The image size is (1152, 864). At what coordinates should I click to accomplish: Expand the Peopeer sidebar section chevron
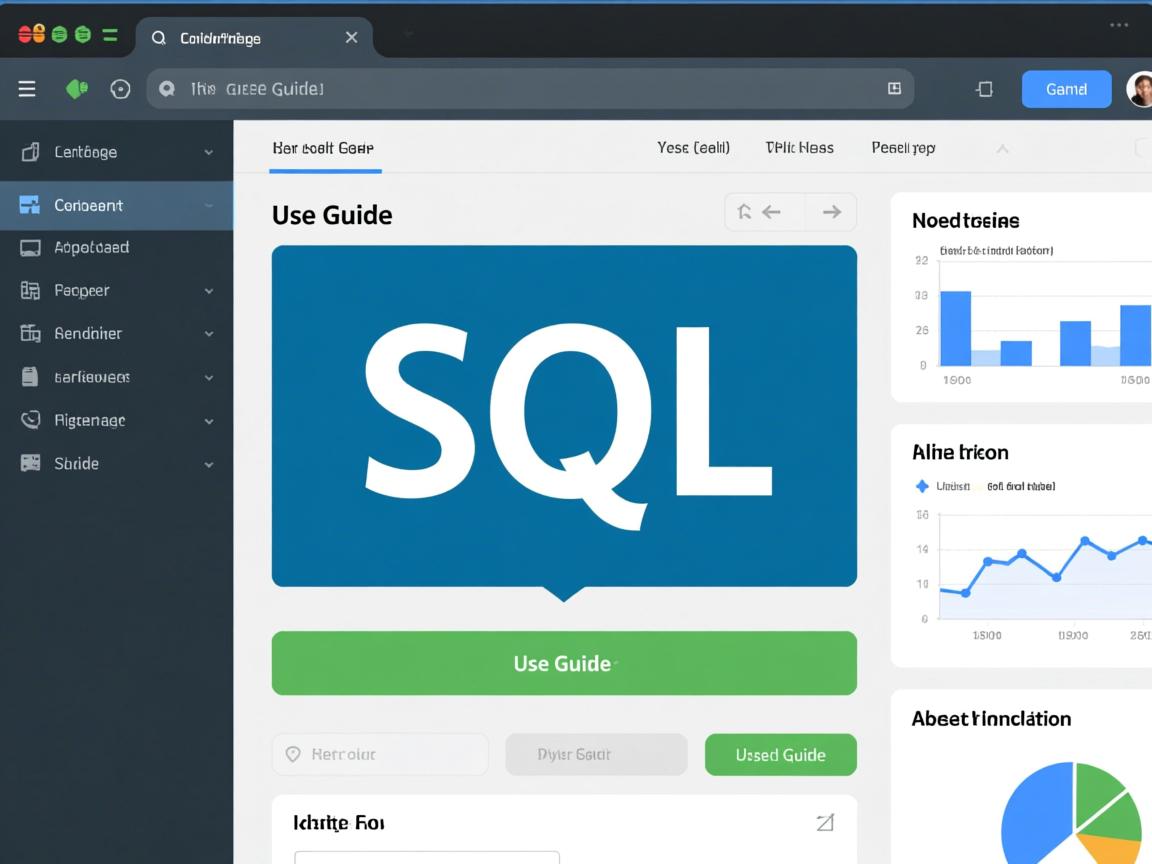(209, 290)
